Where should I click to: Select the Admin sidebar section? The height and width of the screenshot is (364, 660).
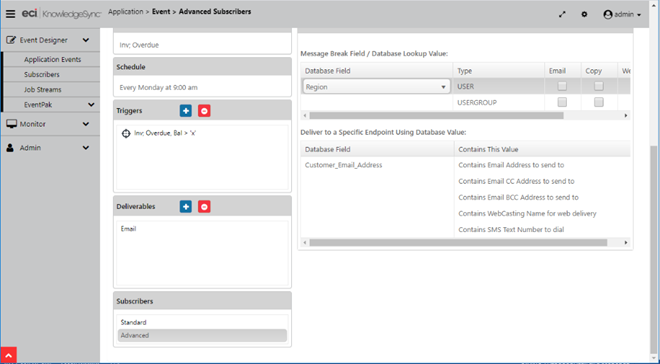click(30, 148)
